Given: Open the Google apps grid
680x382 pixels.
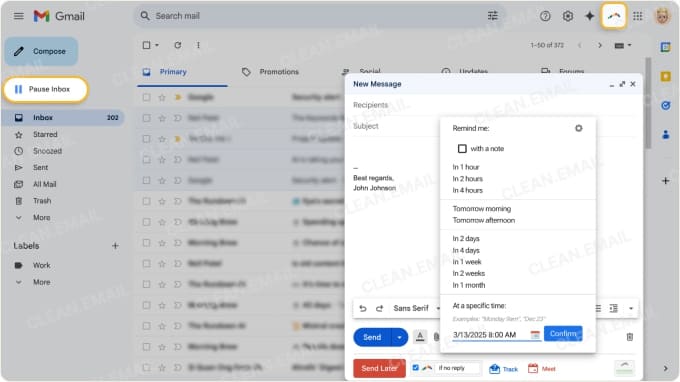Looking at the screenshot, I should click(x=638, y=16).
